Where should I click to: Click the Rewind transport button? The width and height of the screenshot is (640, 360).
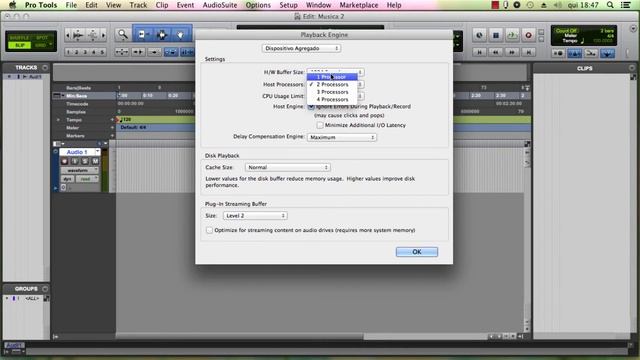pos(496,52)
